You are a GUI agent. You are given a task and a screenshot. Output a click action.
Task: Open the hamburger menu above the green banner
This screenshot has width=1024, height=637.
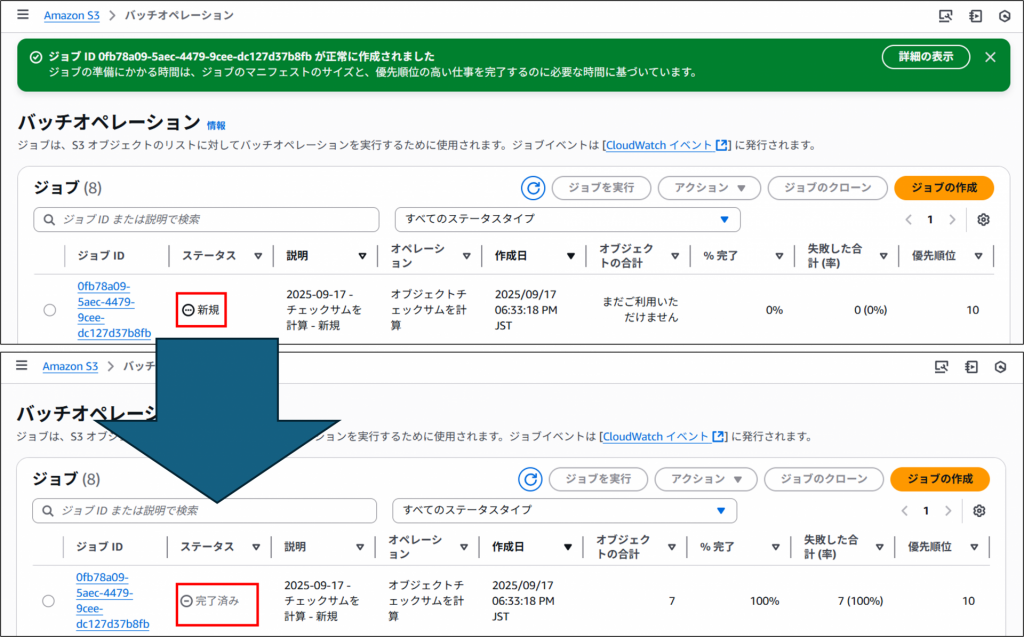[x=23, y=15]
